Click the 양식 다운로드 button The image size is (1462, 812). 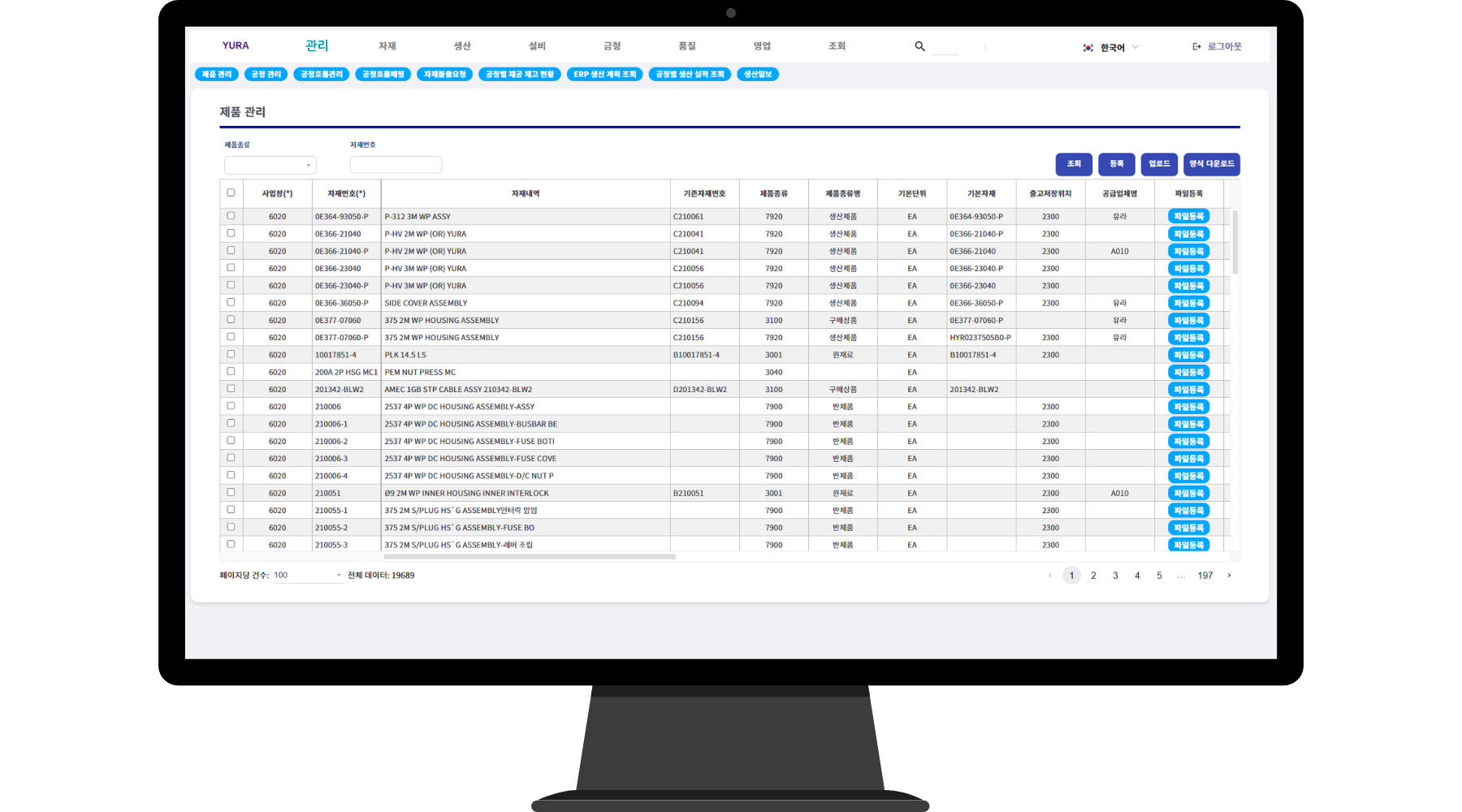pyautogui.click(x=1211, y=164)
